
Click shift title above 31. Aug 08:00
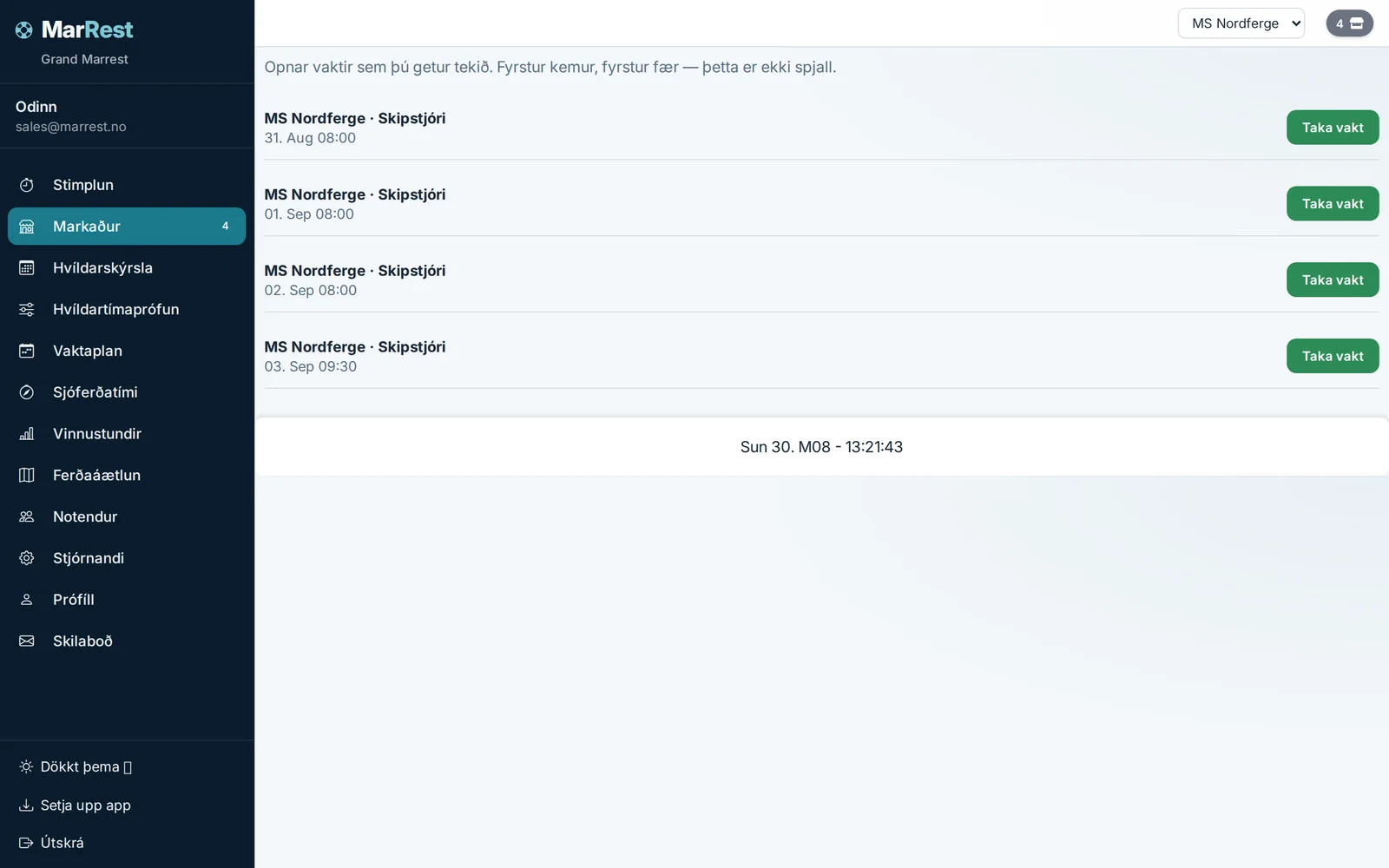click(355, 118)
